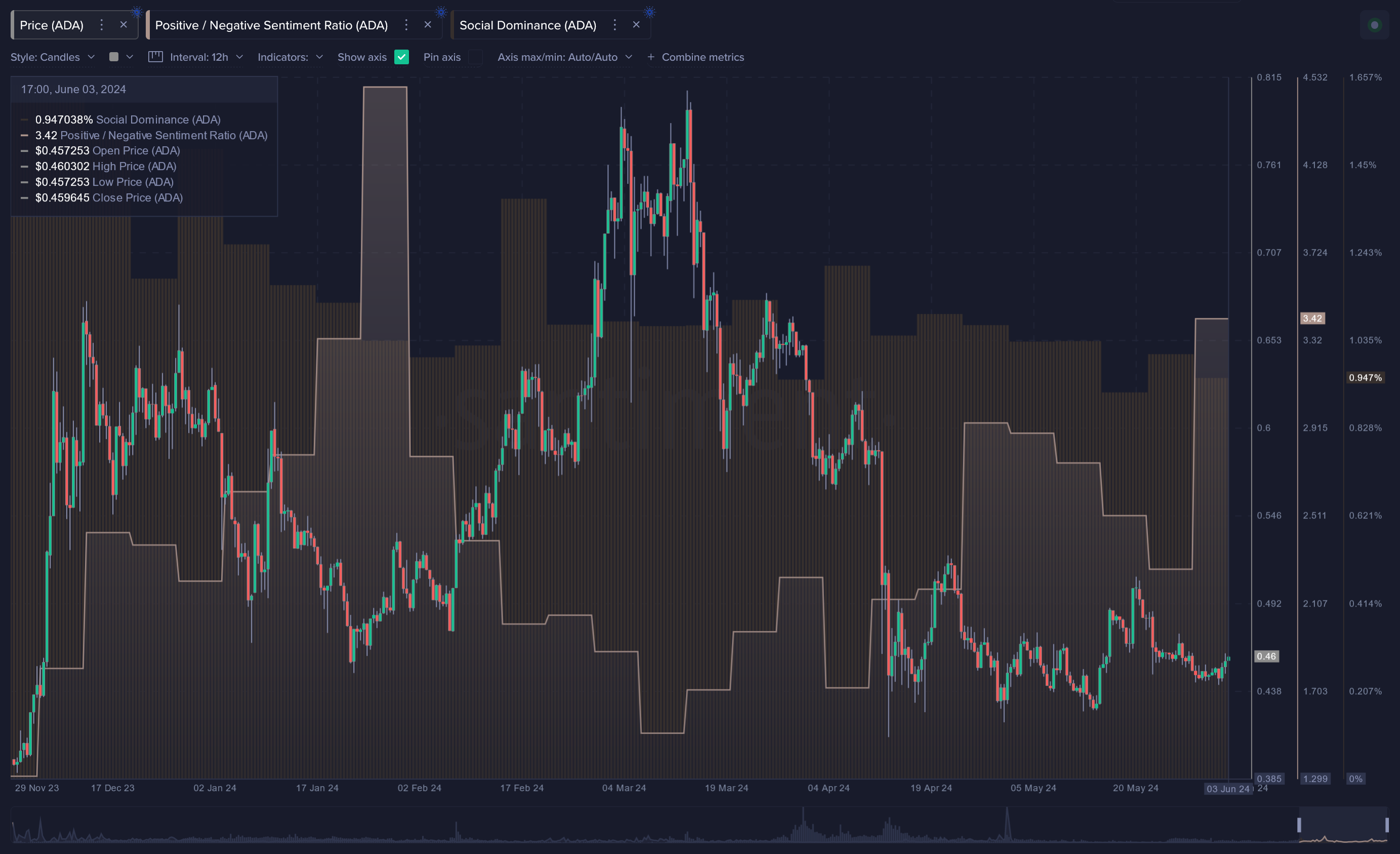Open Social Dominance metric three-dot menu
Screen dimensions: 1400x854
615,25
